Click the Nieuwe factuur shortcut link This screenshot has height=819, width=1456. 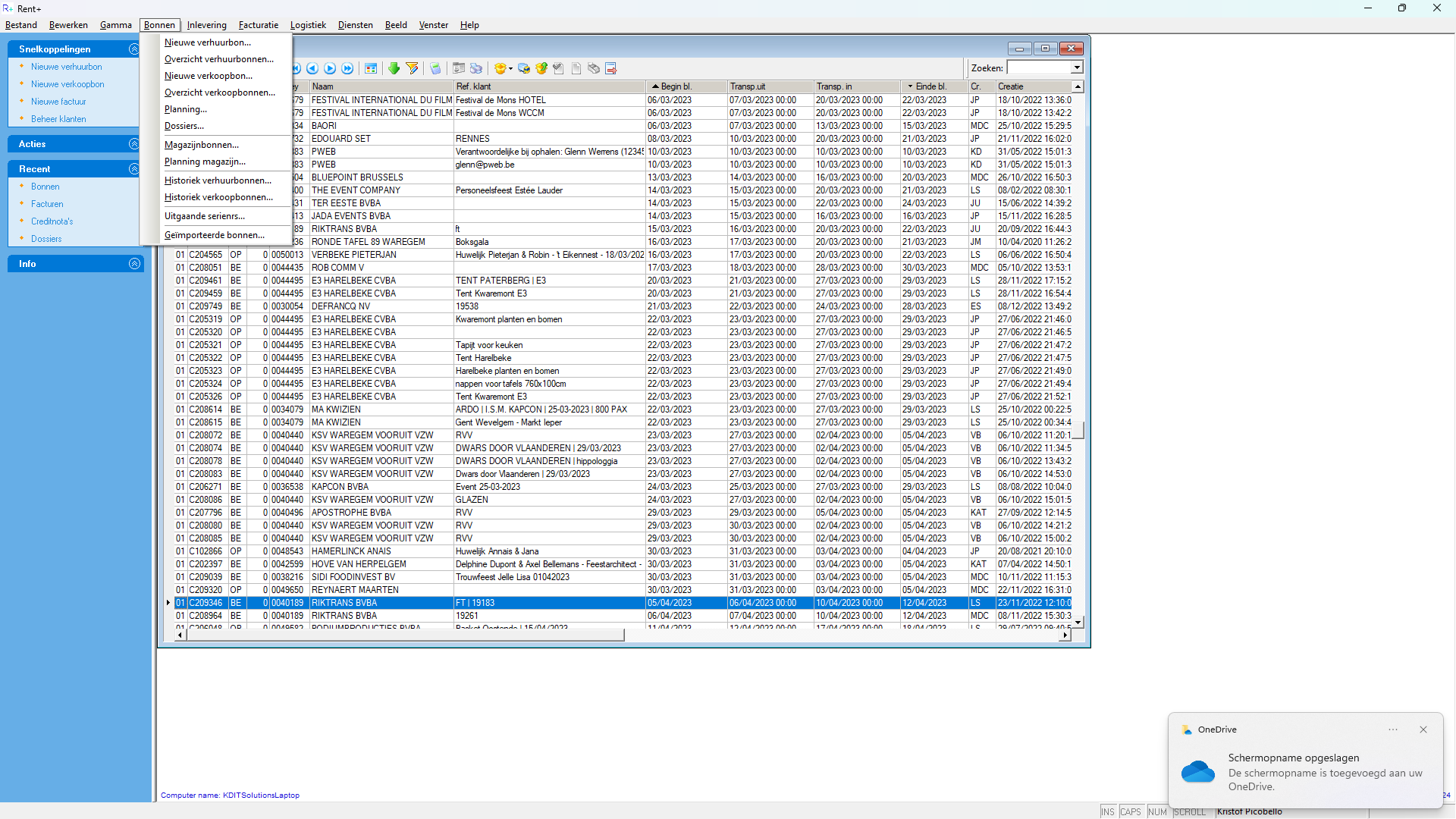point(58,102)
